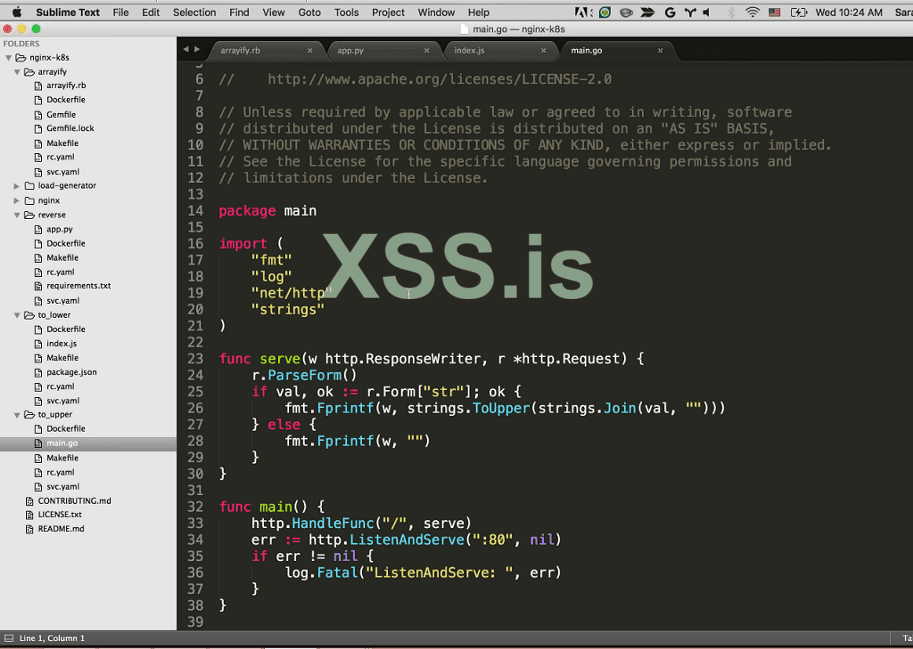Open package.json in the sidebar
Image resolution: width=913 pixels, height=649 pixels.
click(x=72, y=372)
